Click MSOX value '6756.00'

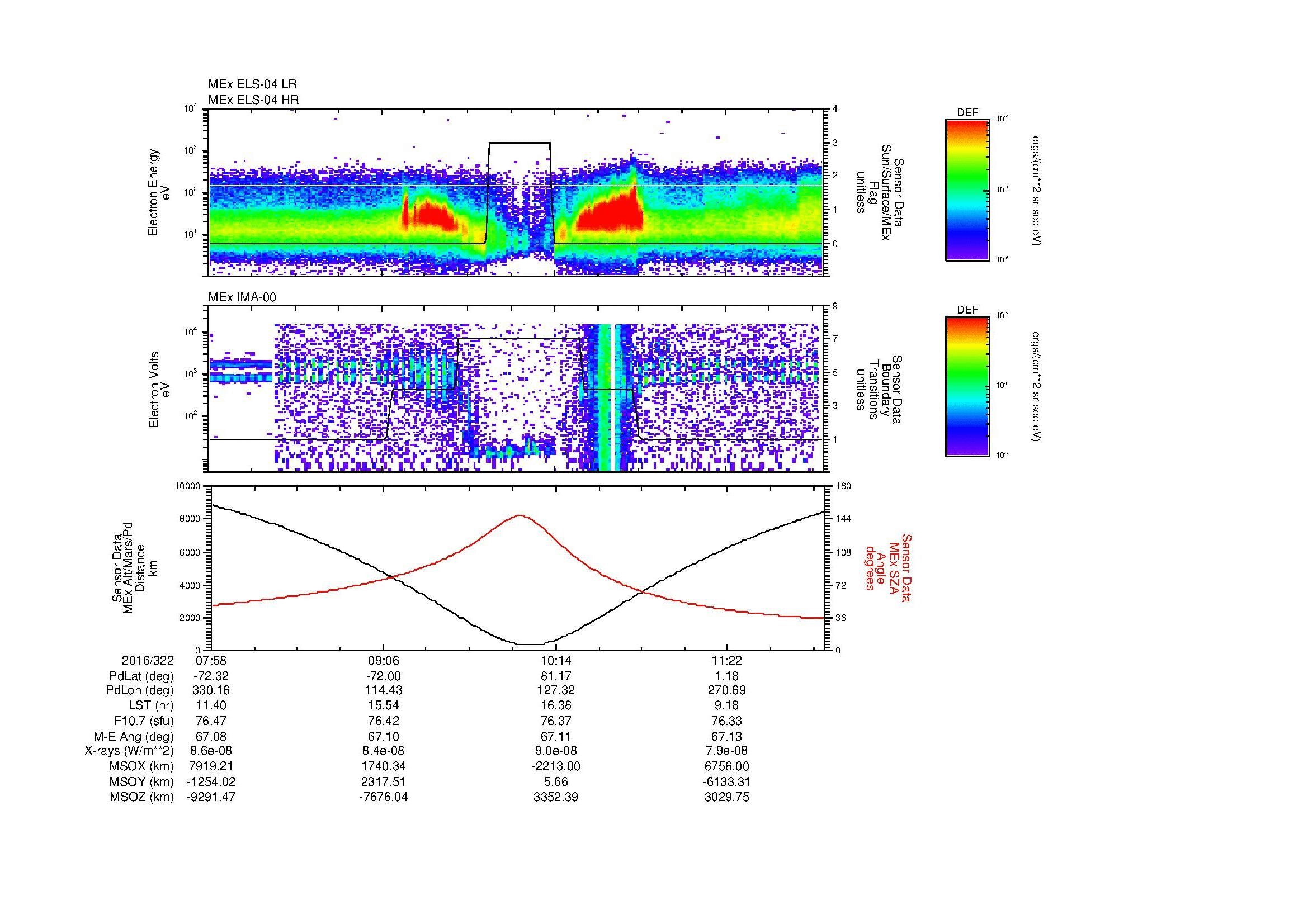(x=727, y=767)
